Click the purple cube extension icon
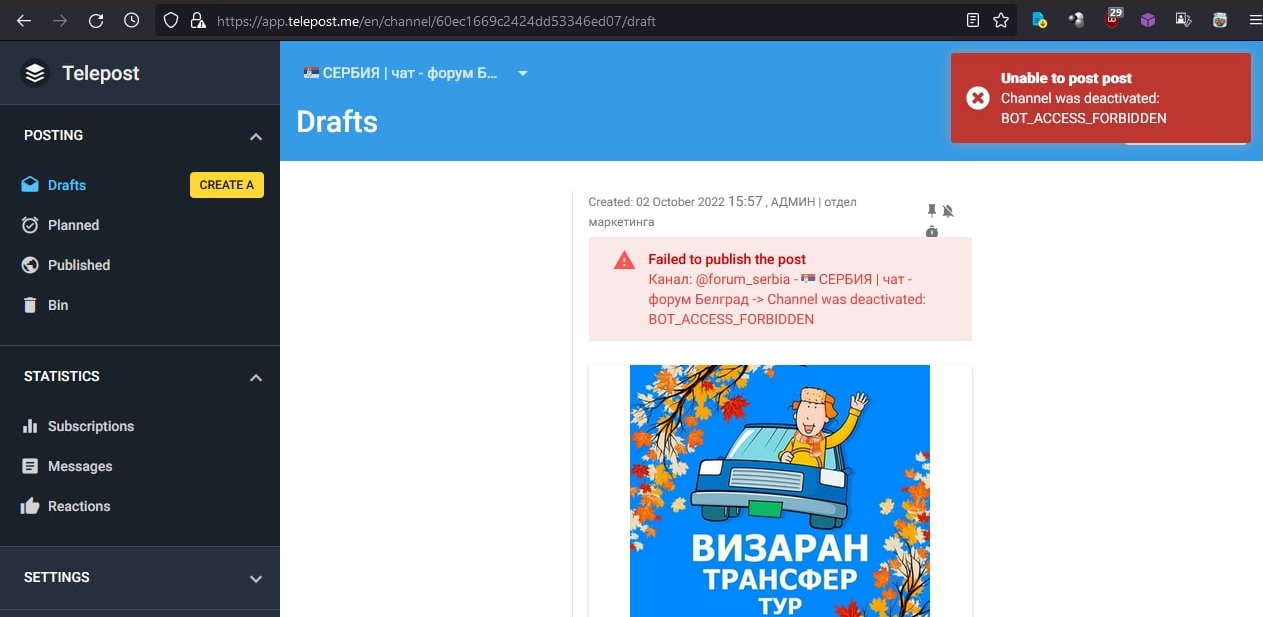 (1148, 20)
